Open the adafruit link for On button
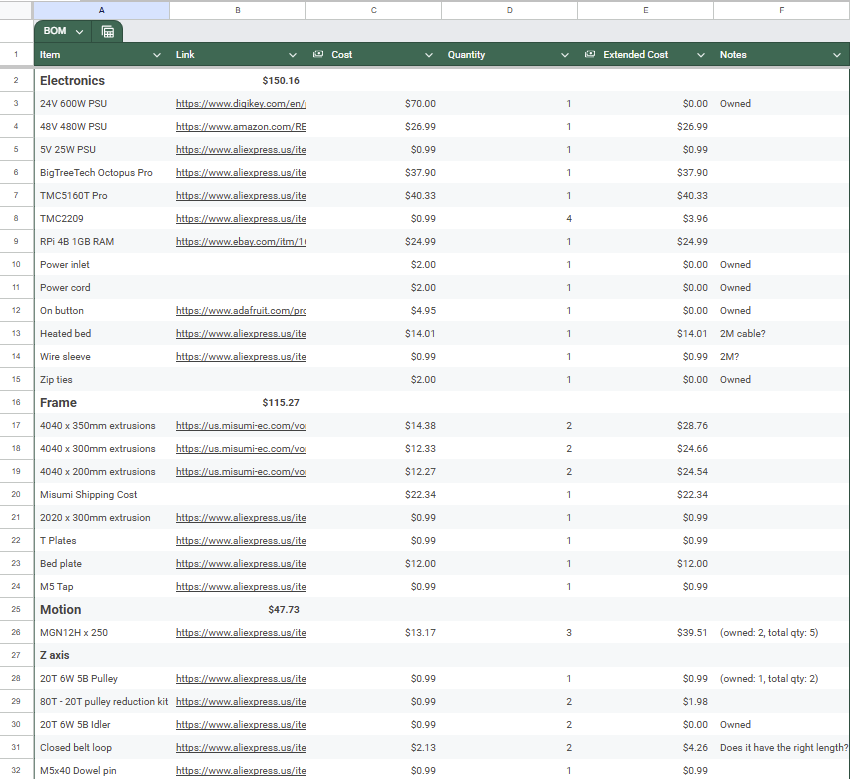 pos(240,311)
